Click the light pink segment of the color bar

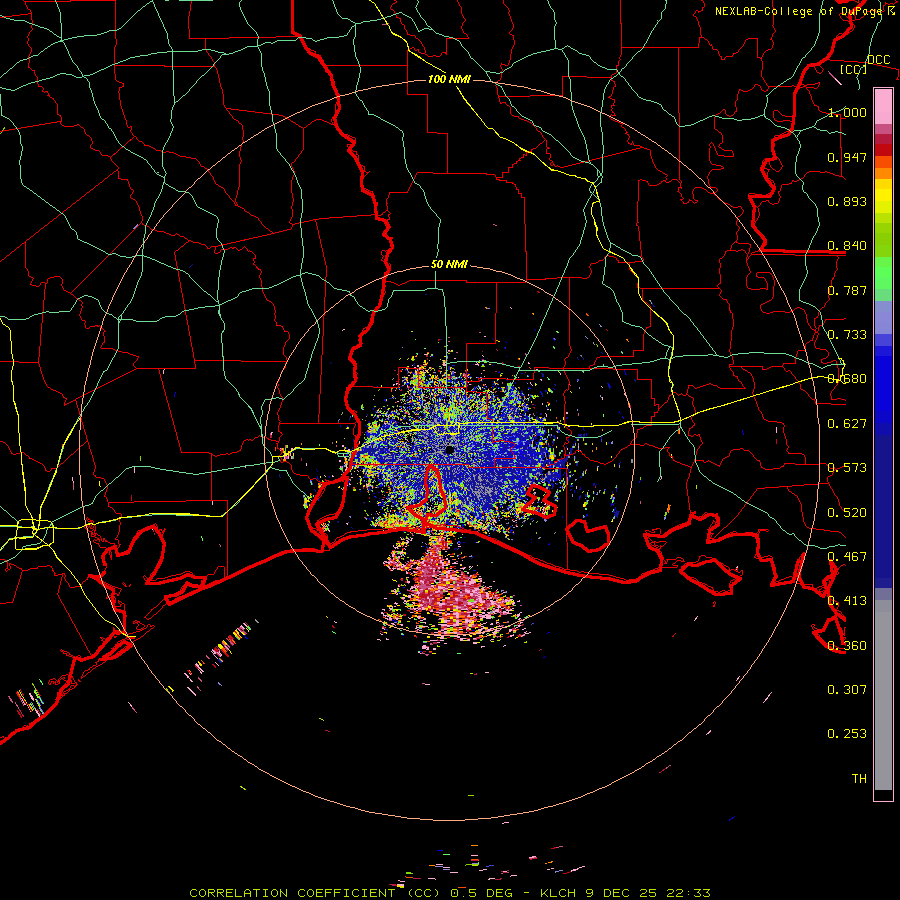coord(883,106)
